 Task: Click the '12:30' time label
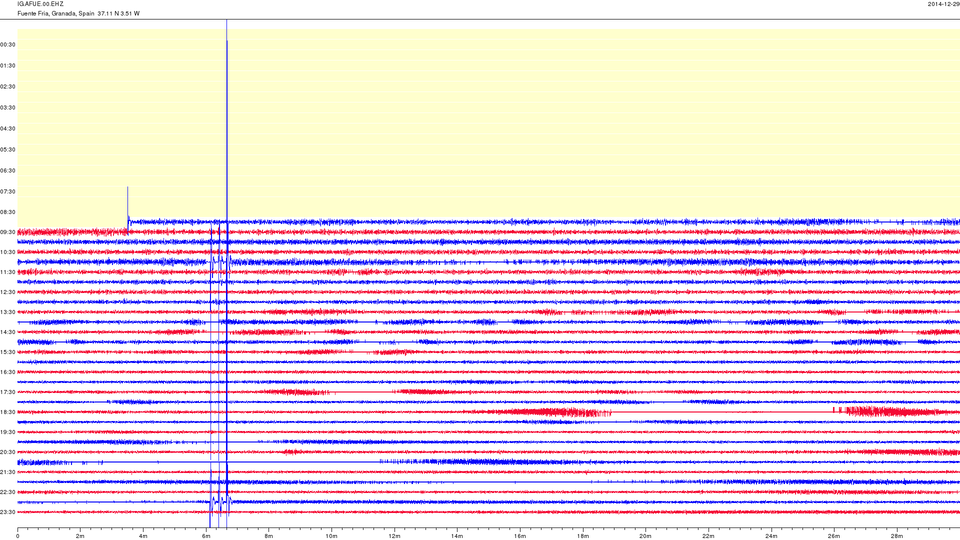tap(8, 292)
